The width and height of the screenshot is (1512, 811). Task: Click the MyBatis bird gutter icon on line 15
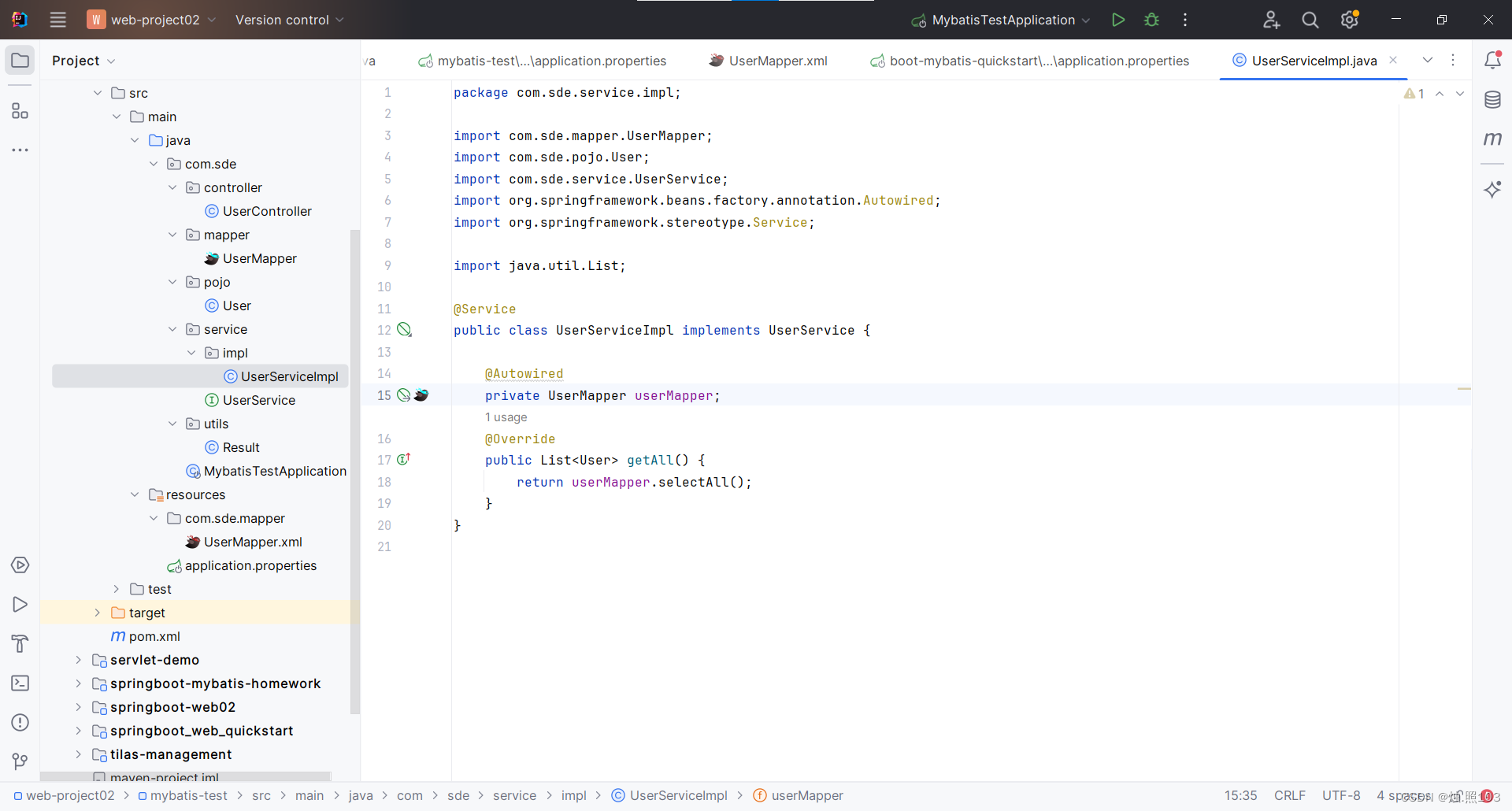421,395
